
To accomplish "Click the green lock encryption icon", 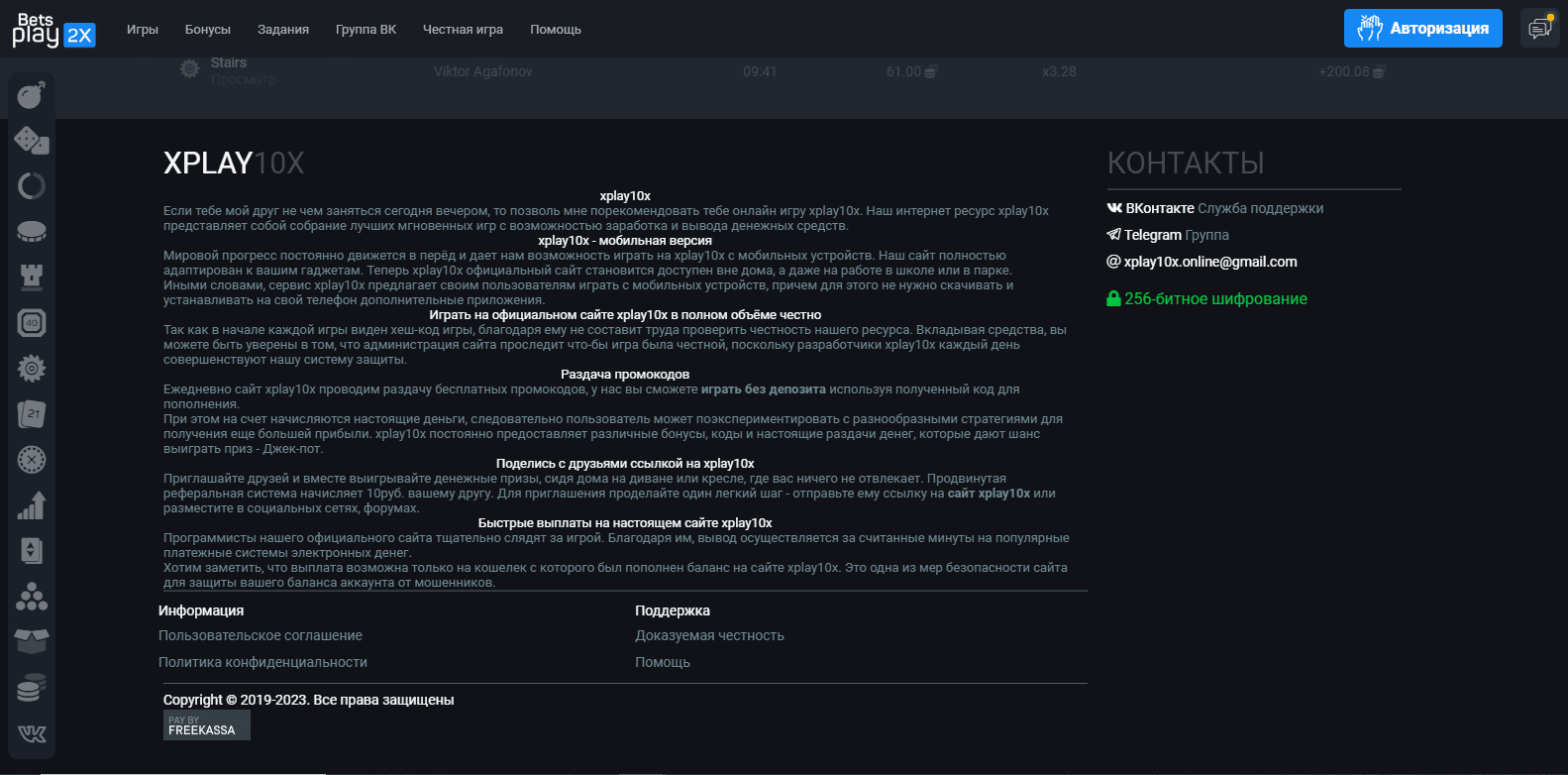I will click(1113, 298).
